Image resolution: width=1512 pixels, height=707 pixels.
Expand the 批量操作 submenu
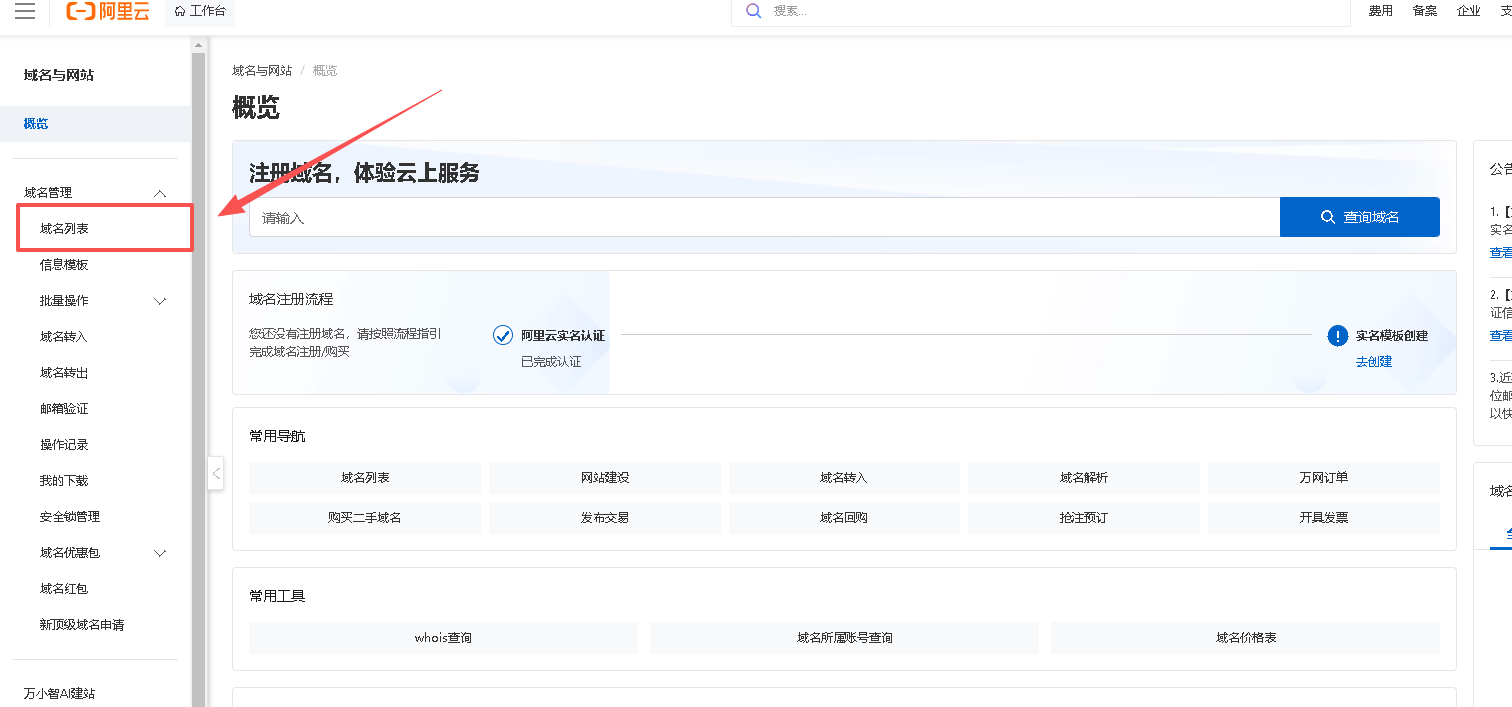point(159,301)
